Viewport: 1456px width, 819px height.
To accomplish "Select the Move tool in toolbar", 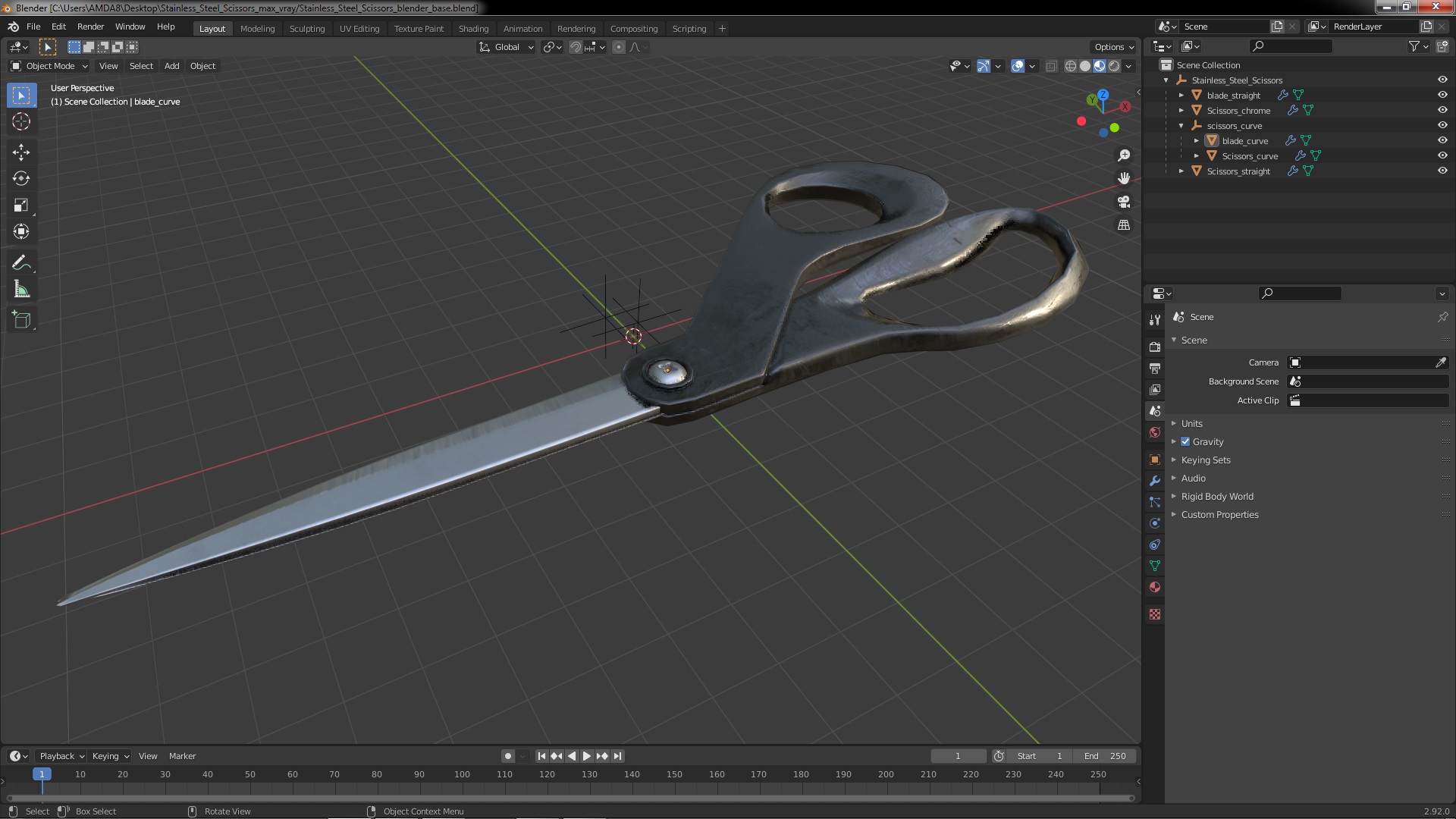I will (x=21, y=152).
